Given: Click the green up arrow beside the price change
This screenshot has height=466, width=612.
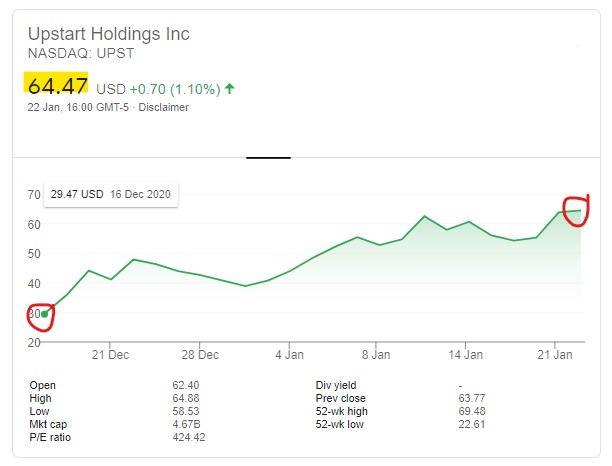Looking at the screenshot, I should [x=230, y=89].
